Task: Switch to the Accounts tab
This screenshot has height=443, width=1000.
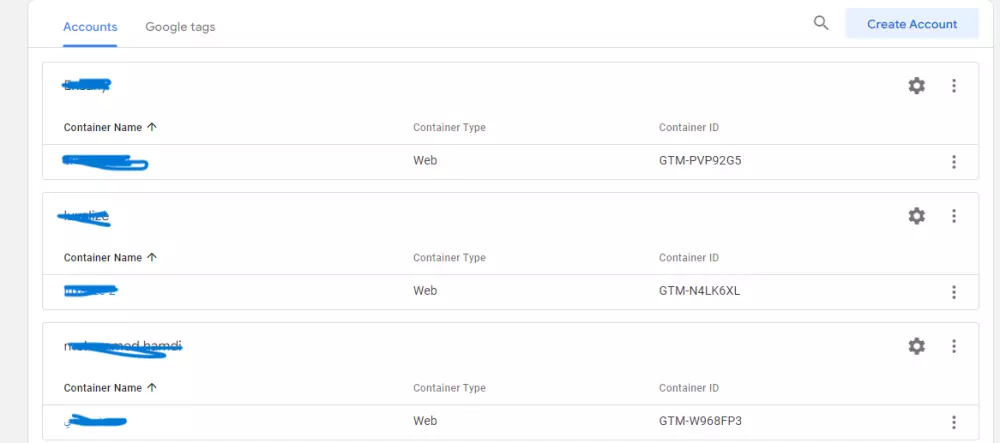Action: [90, 27]
